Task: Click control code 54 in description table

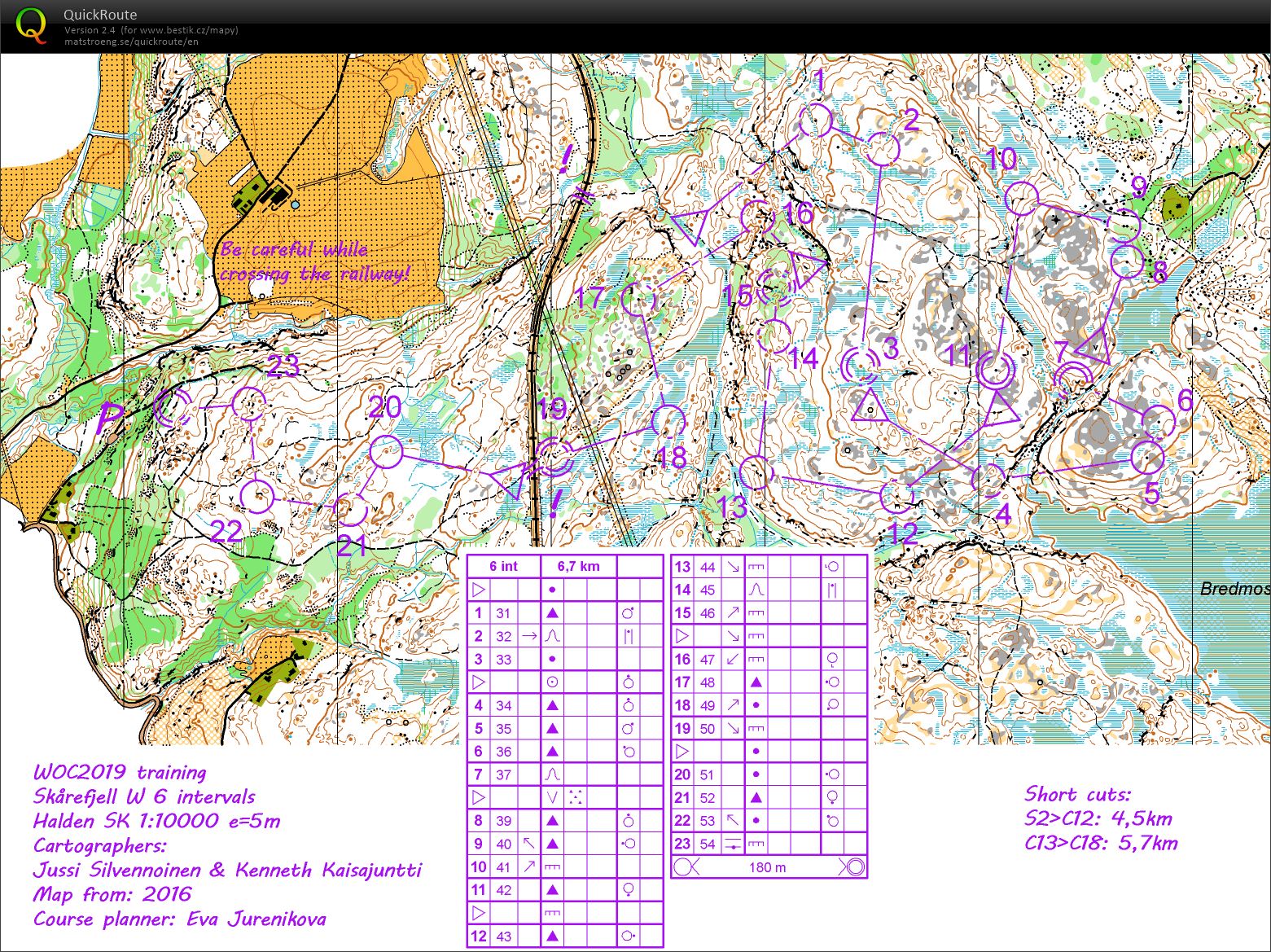Action: (x=708, y=844)
